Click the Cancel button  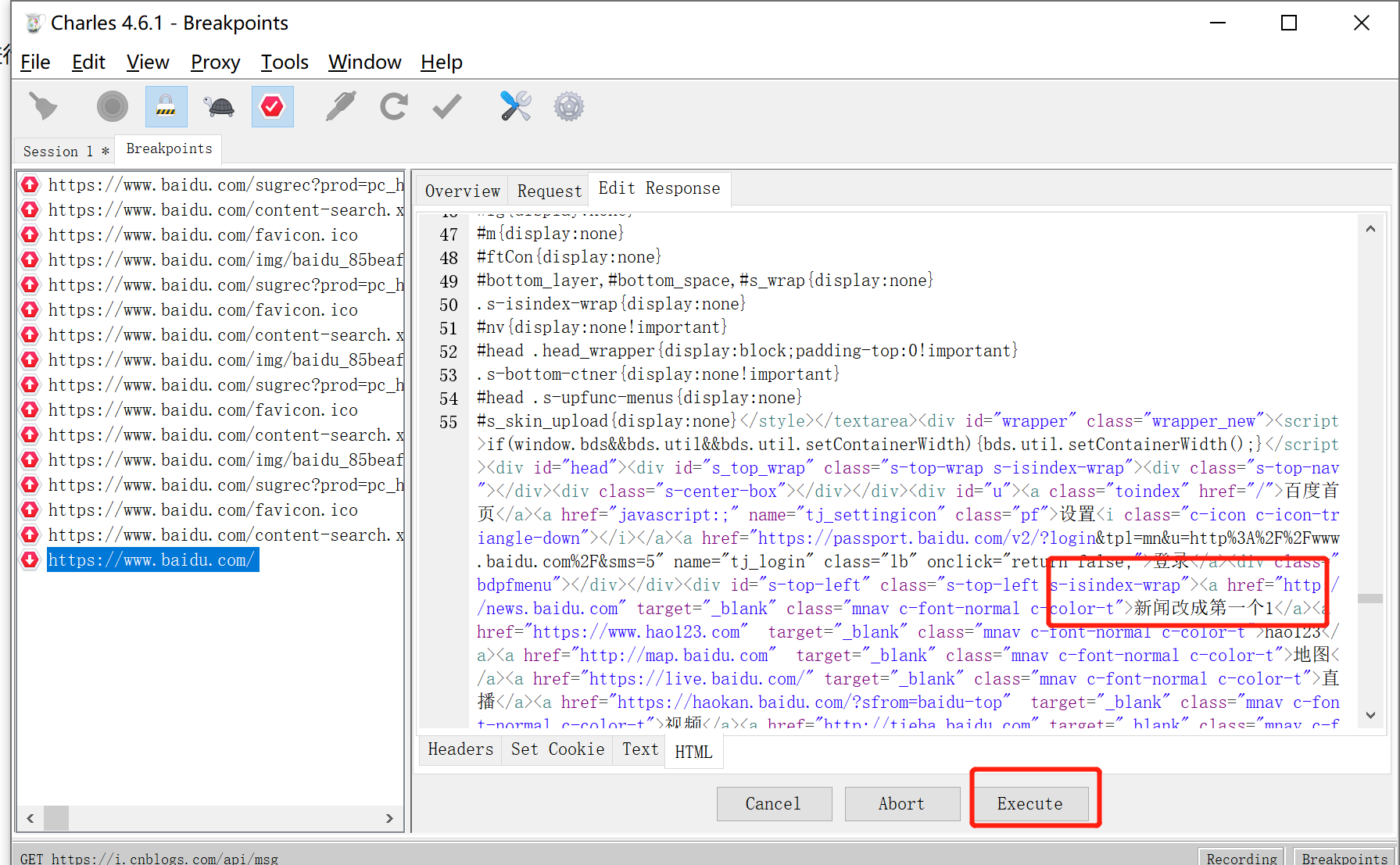(773, 803)
